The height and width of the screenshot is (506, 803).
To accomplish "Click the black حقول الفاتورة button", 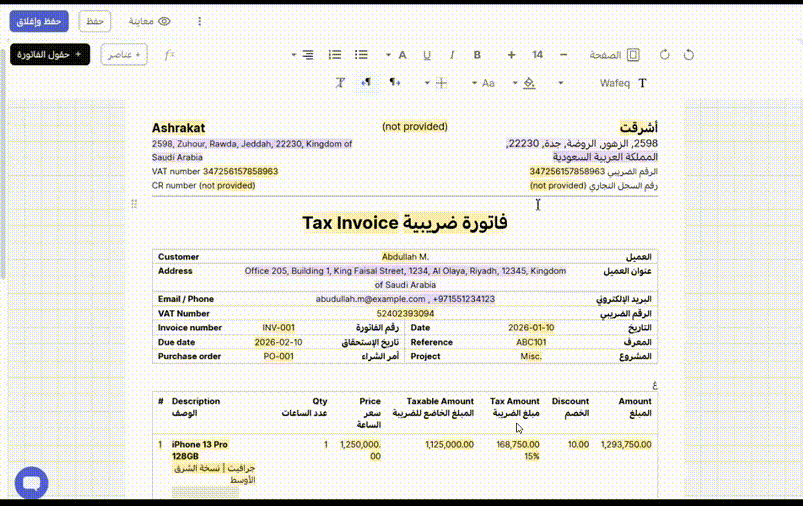I will tap(50, 54).
